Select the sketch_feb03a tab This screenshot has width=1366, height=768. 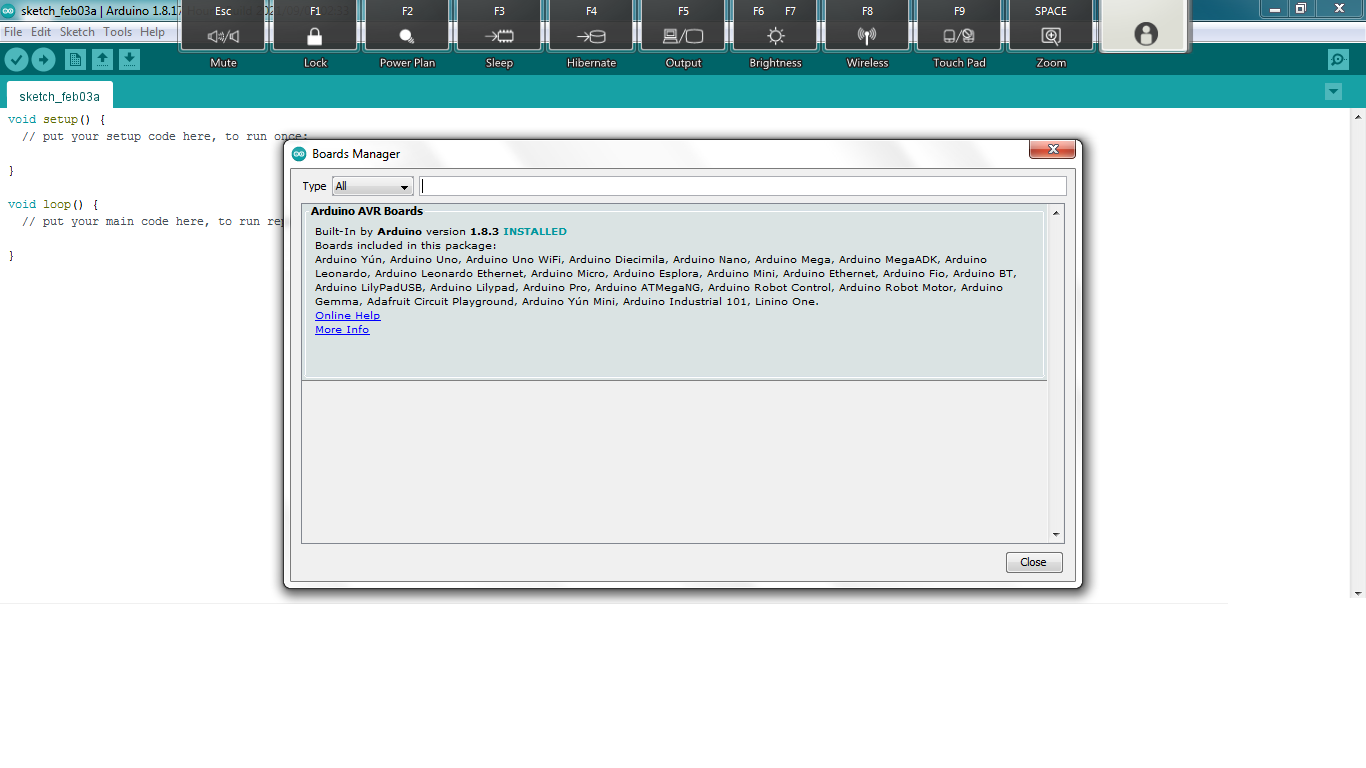click(60, 96)
